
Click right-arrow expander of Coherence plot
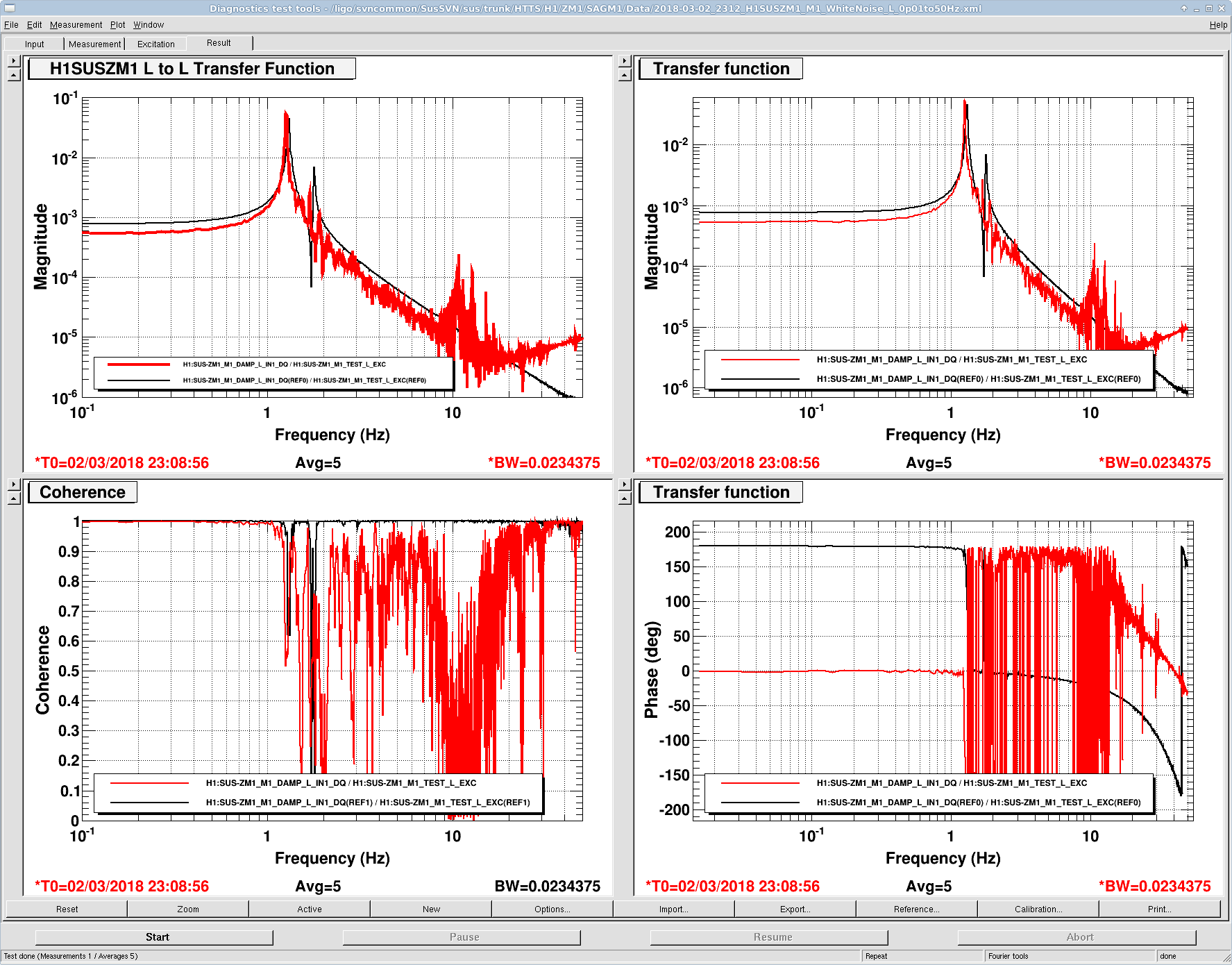point(14,485)
